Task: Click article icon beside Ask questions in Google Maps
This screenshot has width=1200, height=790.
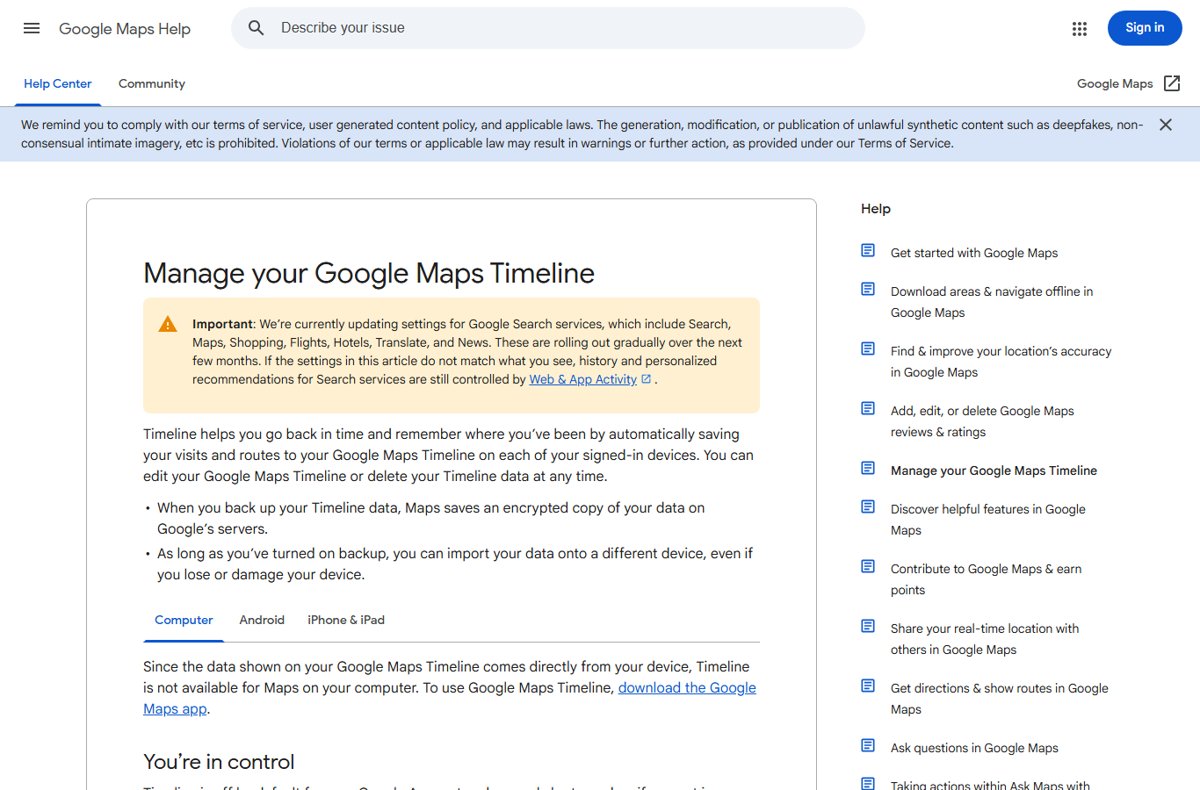Action: (x=868, y=746)
